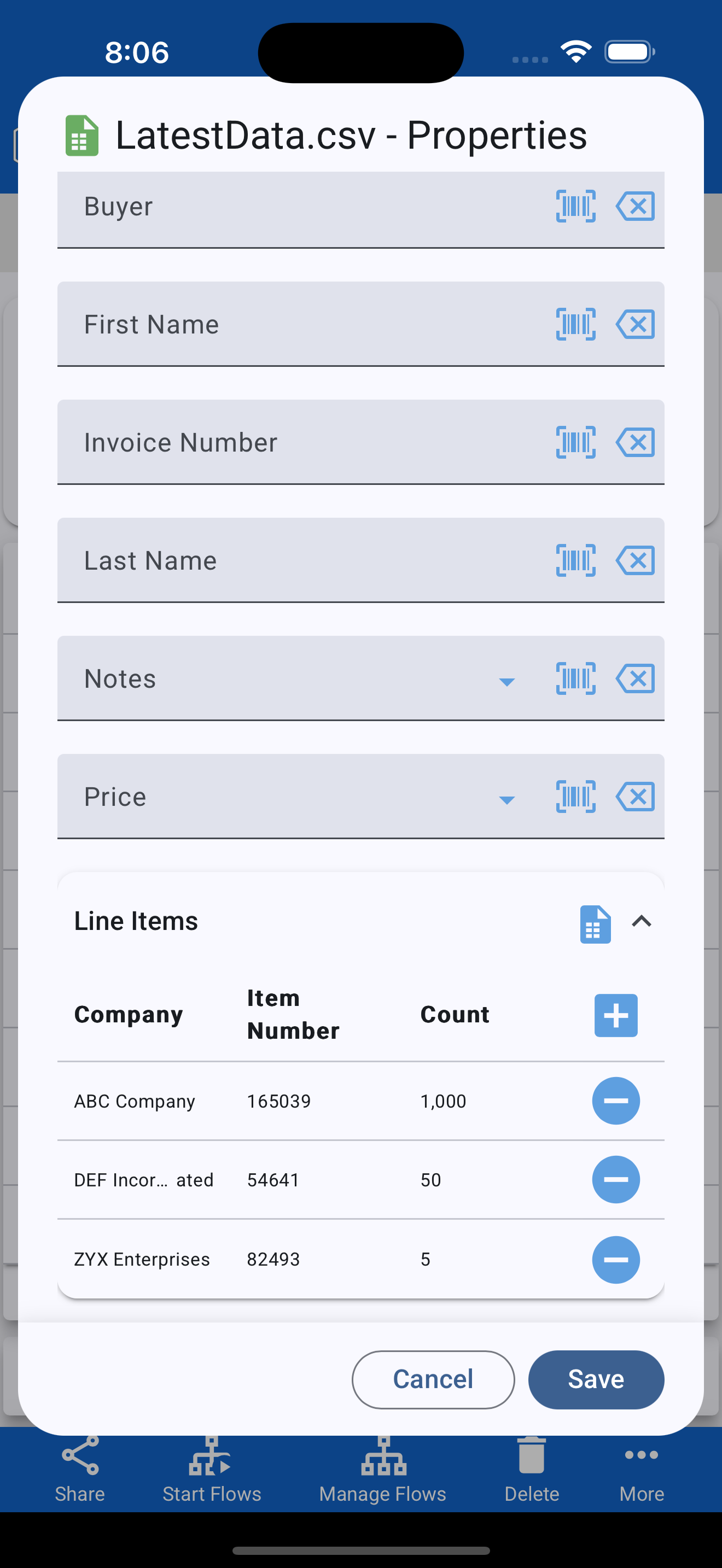The image size is (722, 1568).
Task: Remove the DEF Incorporated line item
Action: tap(615, 1180)
